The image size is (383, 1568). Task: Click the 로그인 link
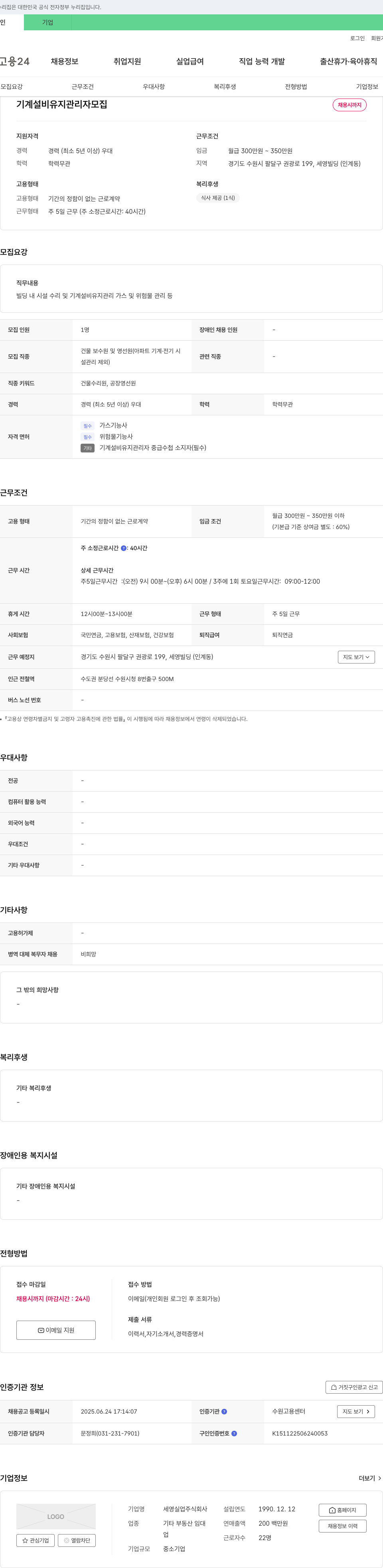[x=357, y=38]
